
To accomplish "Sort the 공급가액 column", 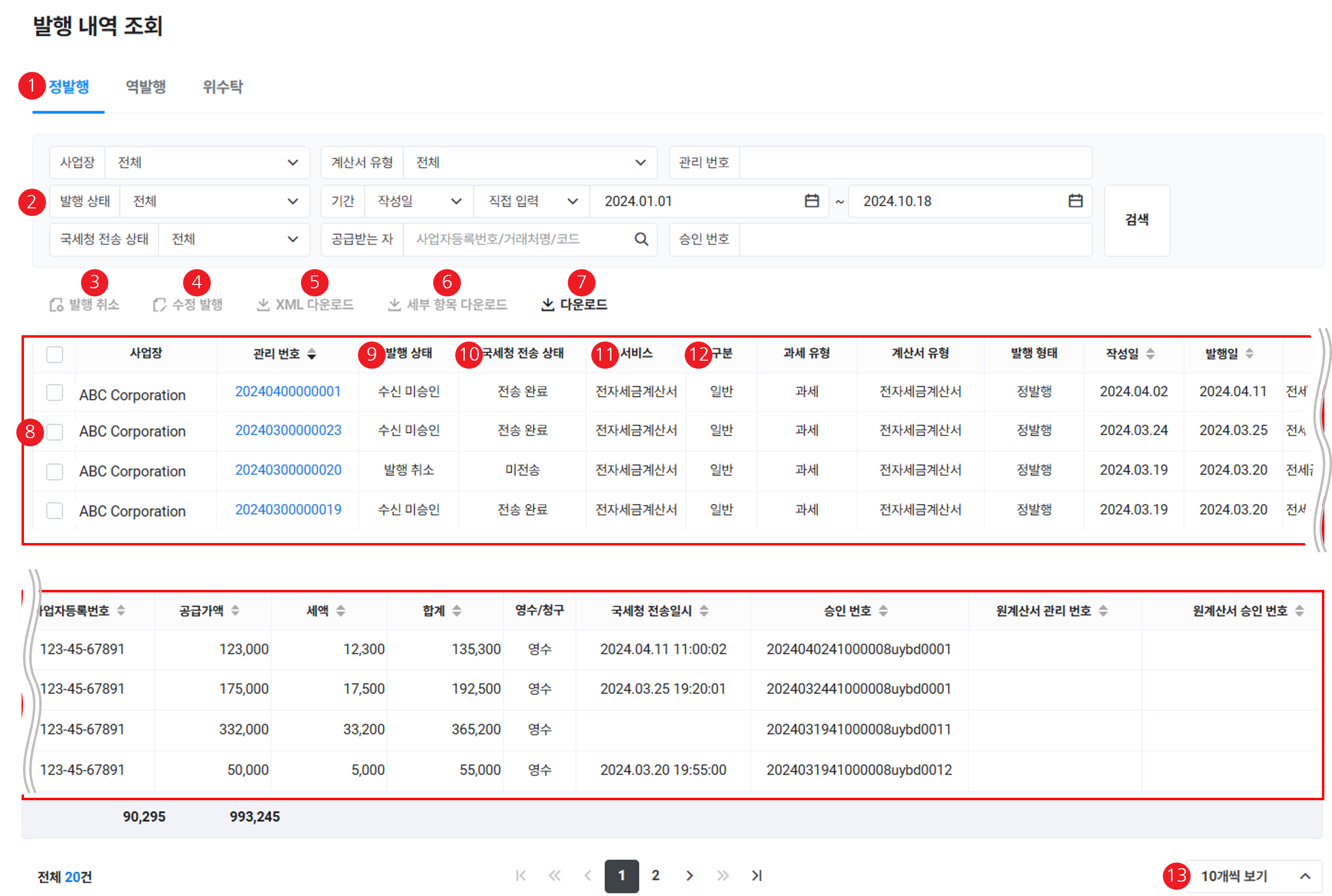I will point(235,610).
